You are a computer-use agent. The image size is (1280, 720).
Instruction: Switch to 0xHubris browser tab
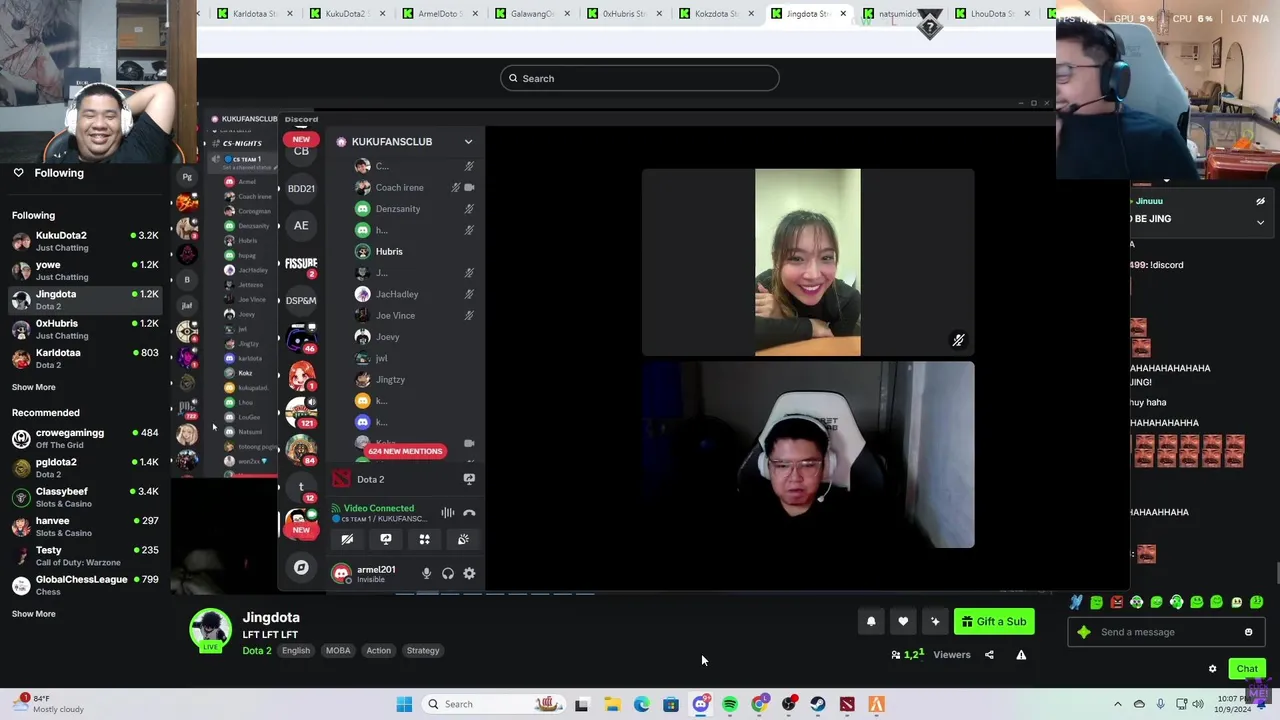(624, 14)
